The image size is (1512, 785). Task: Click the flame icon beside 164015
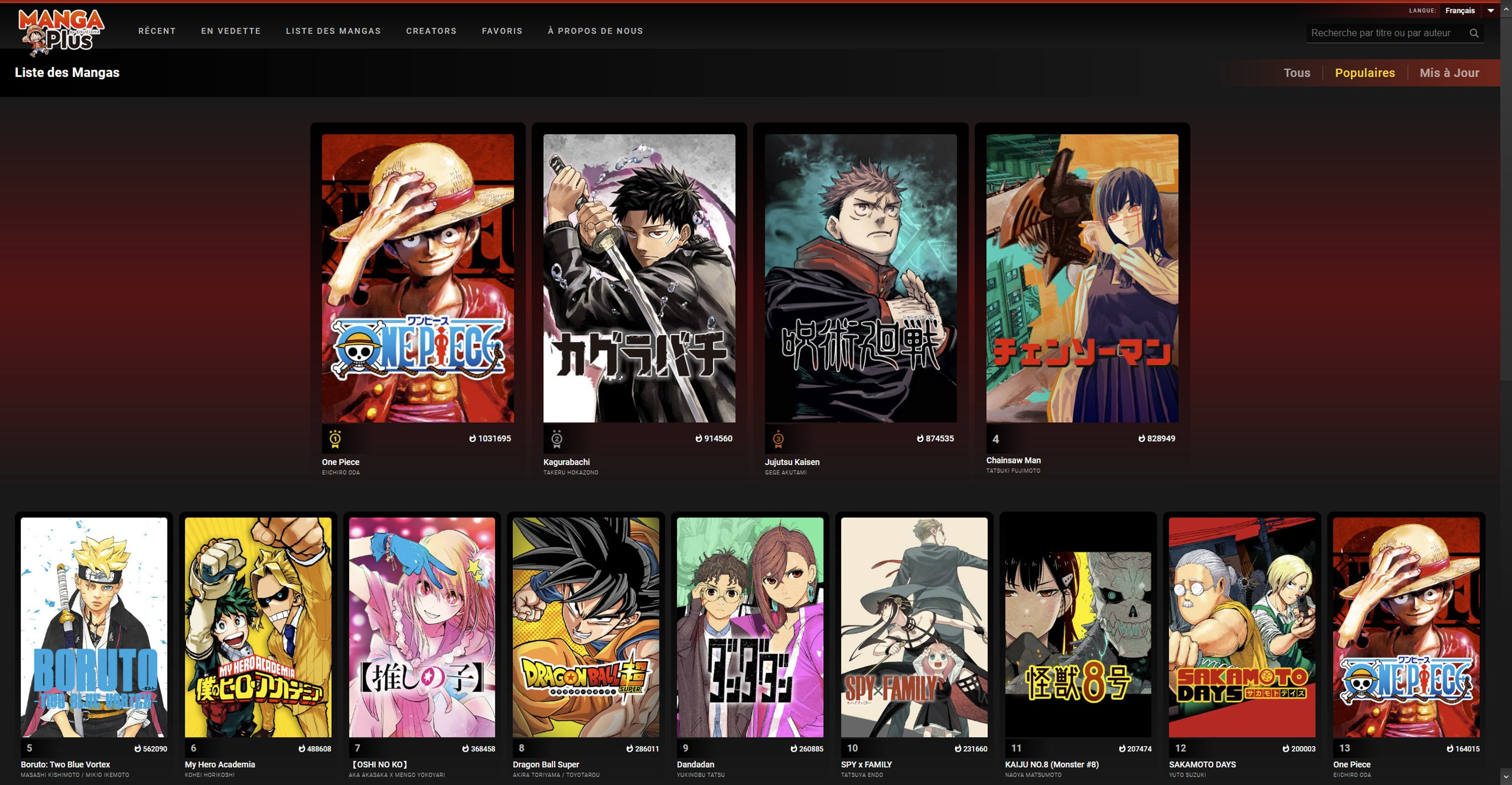click(1450, 749)
